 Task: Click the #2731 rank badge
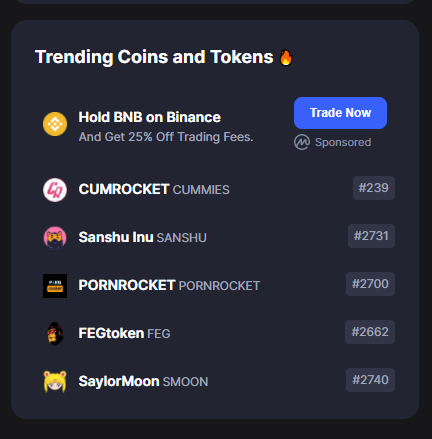[x=371, y=236]
